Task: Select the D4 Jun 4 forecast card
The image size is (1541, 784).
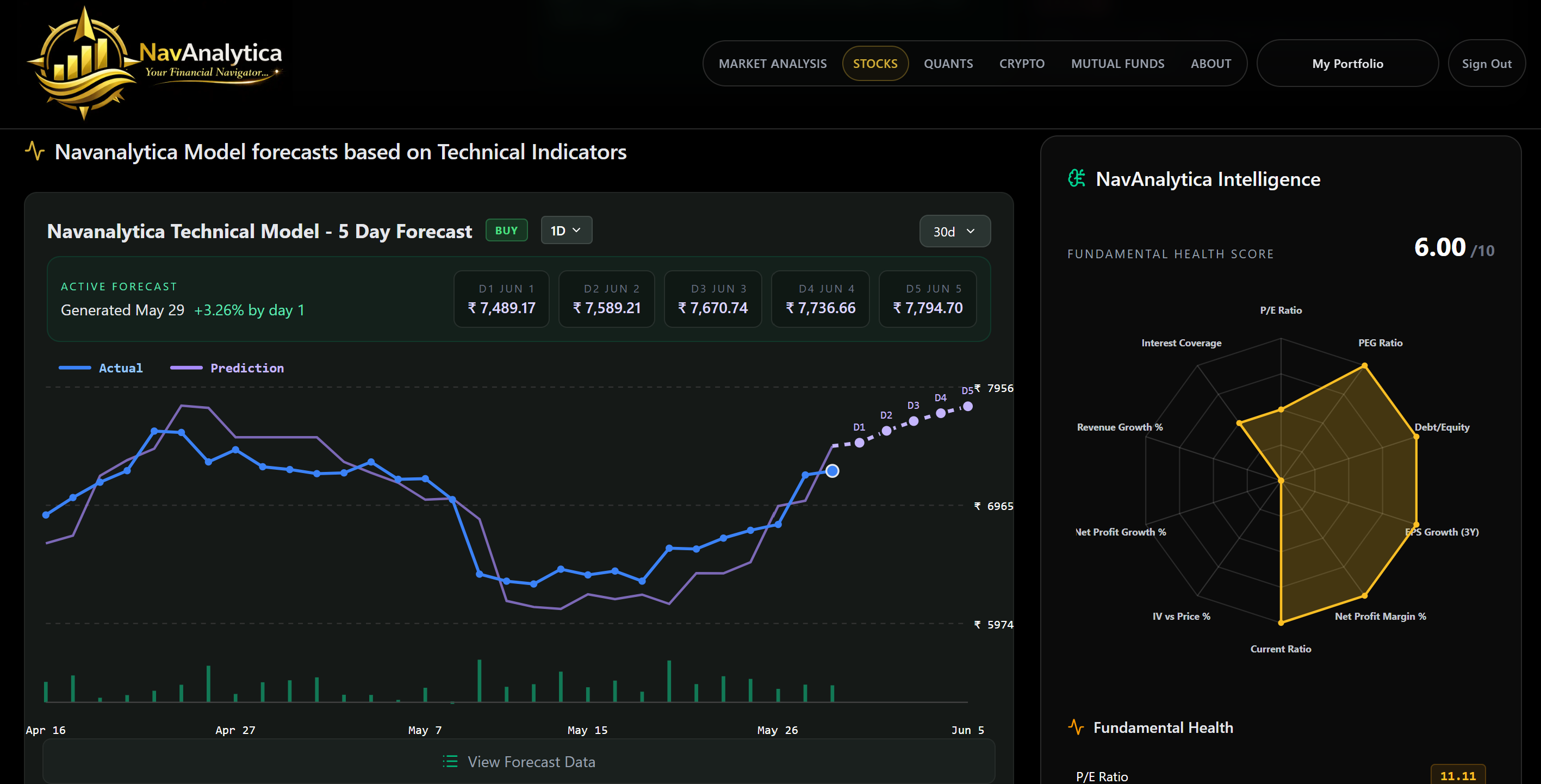Action: click(820, 299)
